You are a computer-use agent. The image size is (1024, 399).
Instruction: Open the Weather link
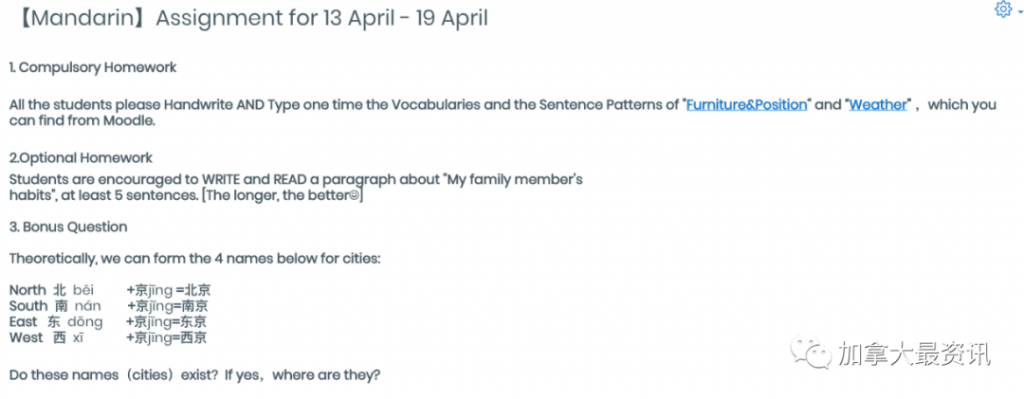(x=878, y=105)
